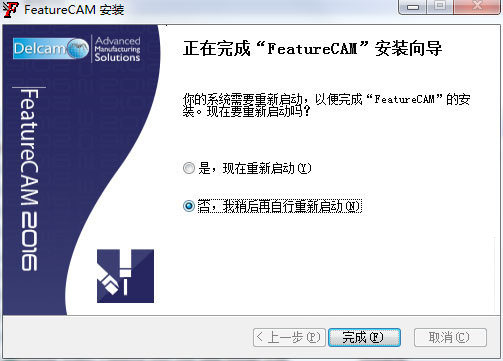Click the Advanced Manufacturing Solutions text

(x=117, y=49)
